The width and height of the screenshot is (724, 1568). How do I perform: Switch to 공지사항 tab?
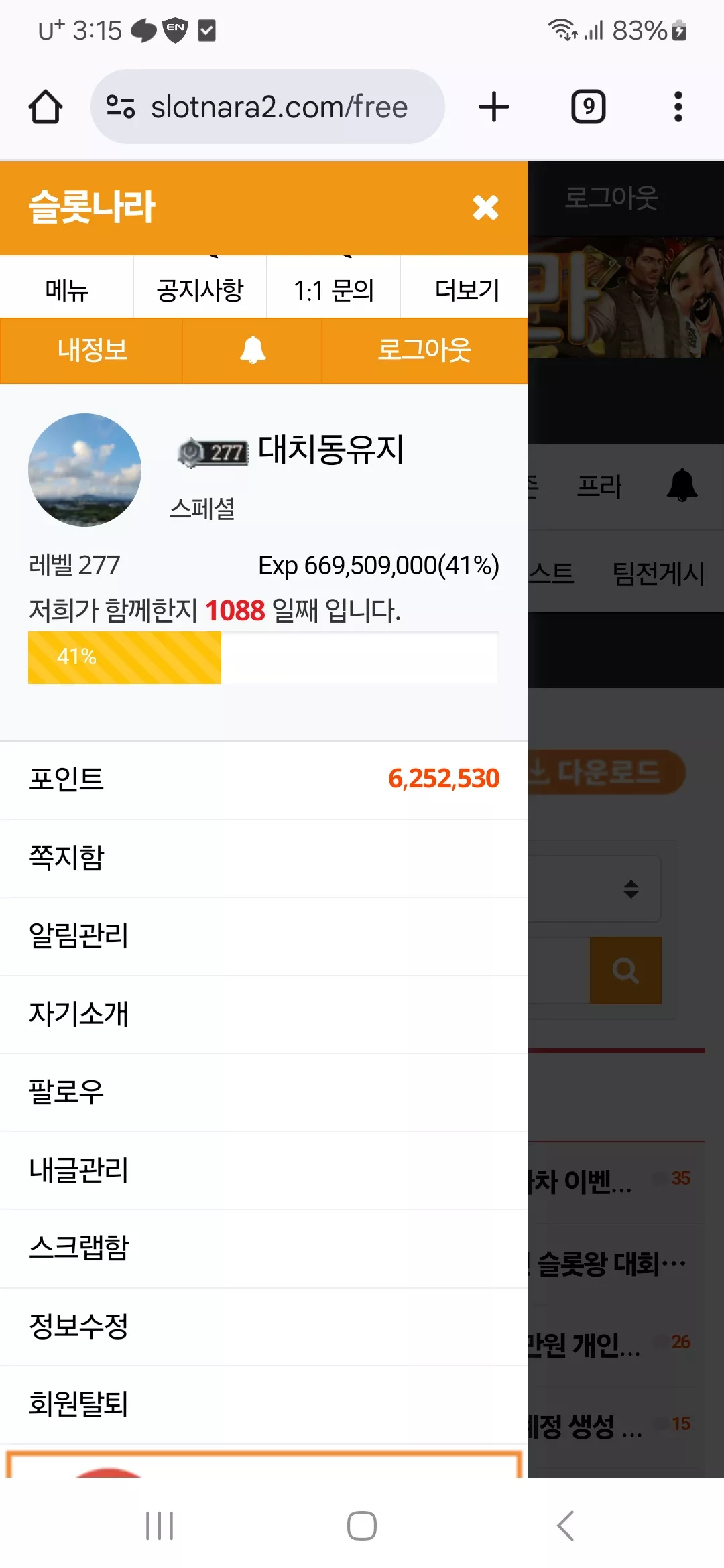200,290
